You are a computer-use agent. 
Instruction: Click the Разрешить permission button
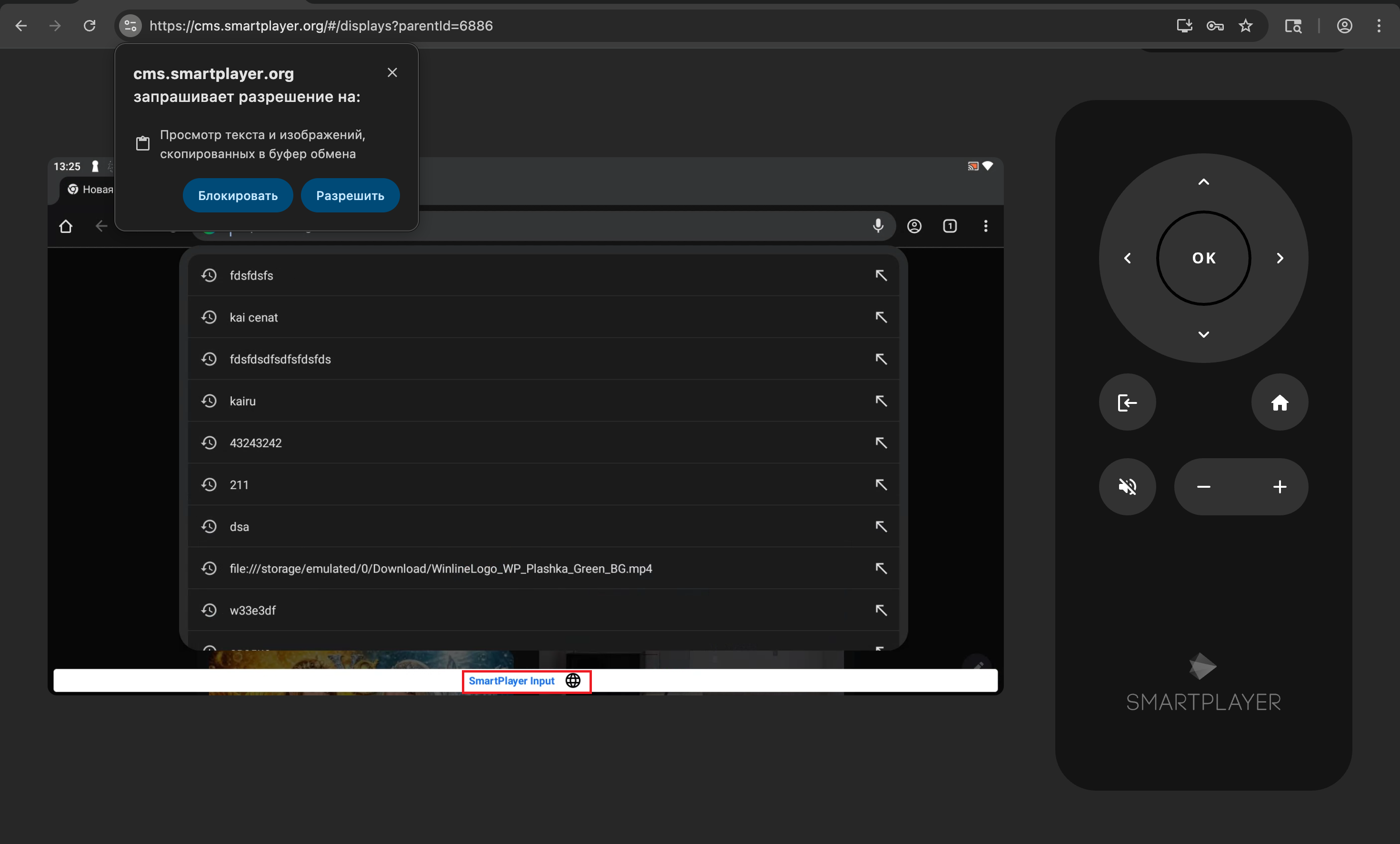click(x=350, y=195)
